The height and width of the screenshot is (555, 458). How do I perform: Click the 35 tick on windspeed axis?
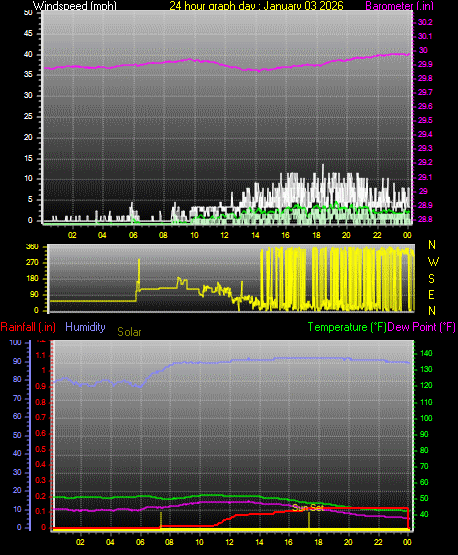click(x=28, y=75)
